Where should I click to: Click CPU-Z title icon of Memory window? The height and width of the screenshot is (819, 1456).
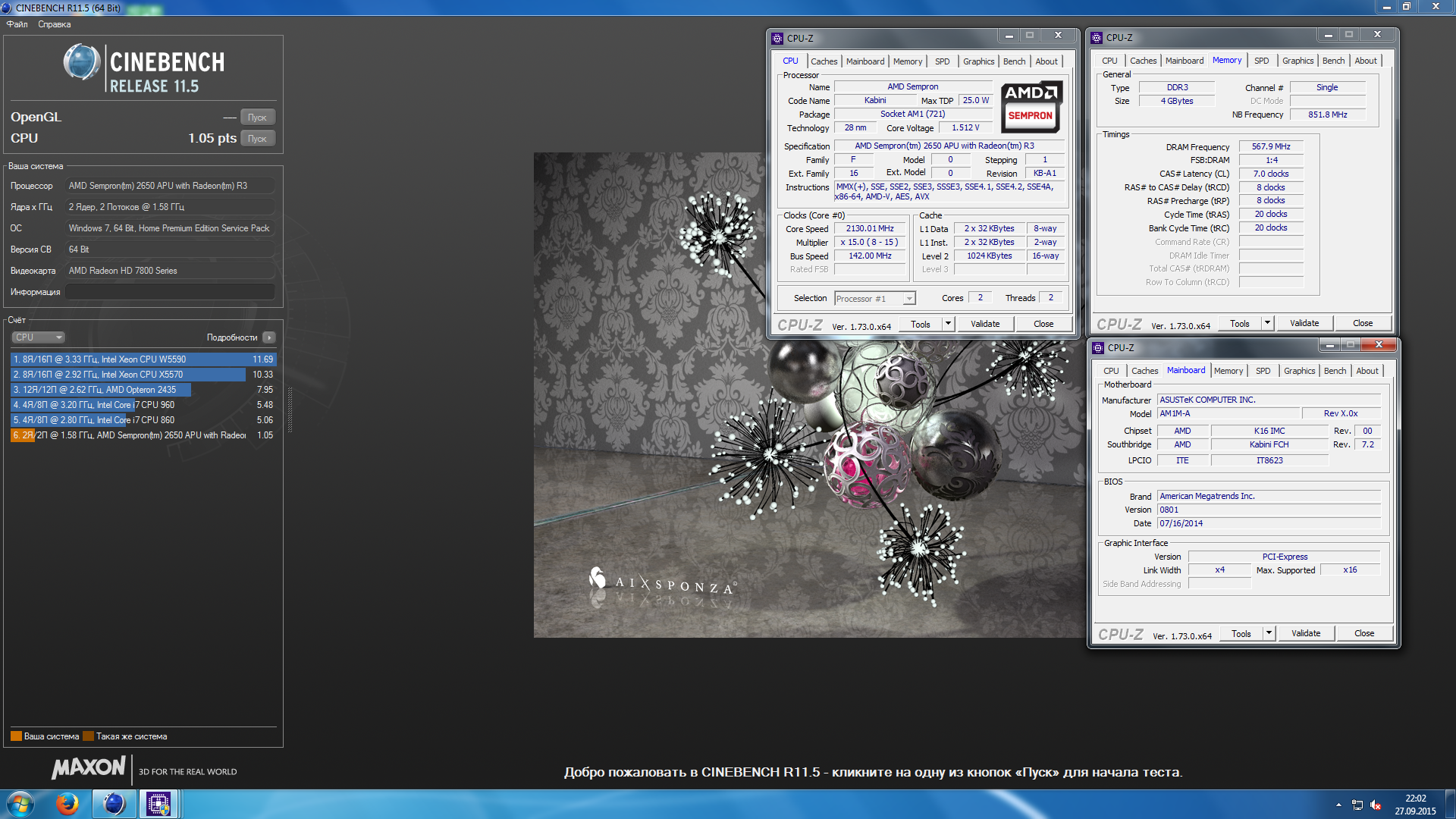pyautogui.click(x=1097, y=37)
